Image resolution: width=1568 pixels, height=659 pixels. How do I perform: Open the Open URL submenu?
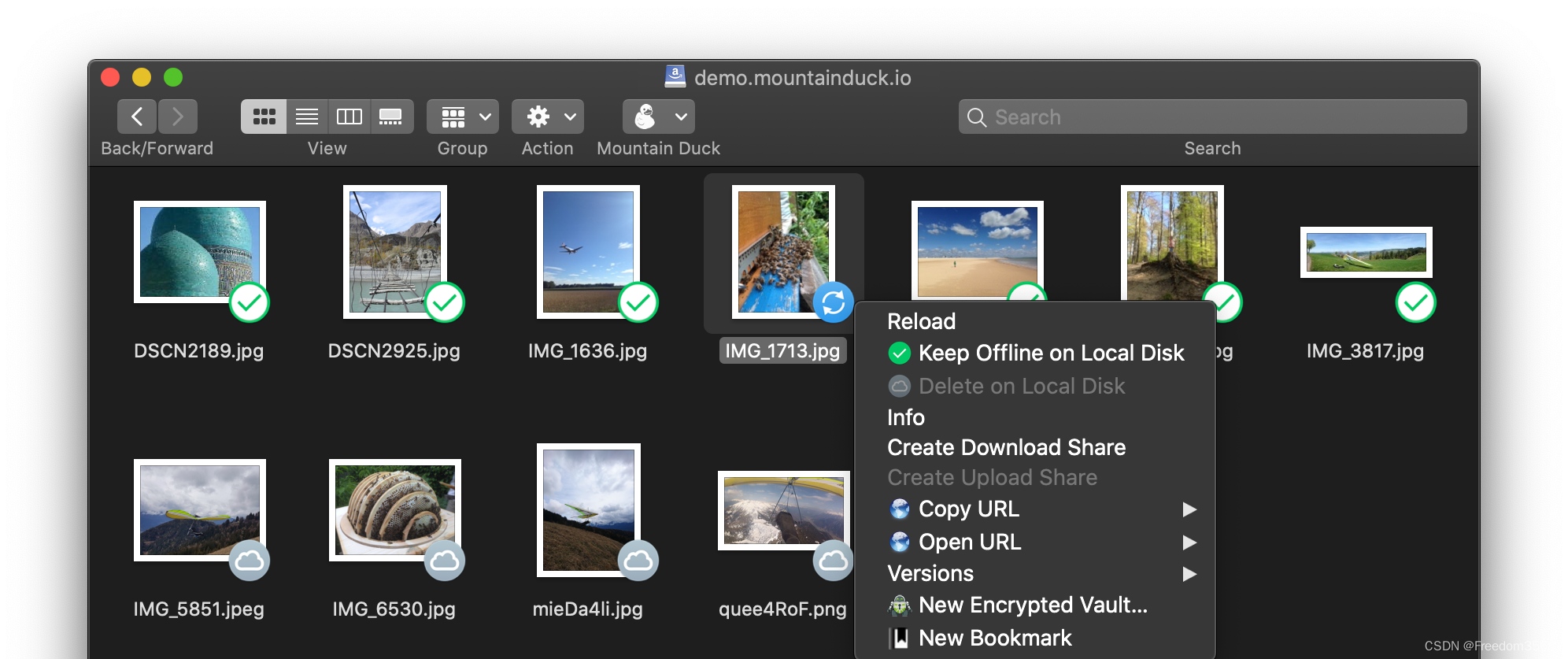pyautogui.click(x=1035, y=542)
